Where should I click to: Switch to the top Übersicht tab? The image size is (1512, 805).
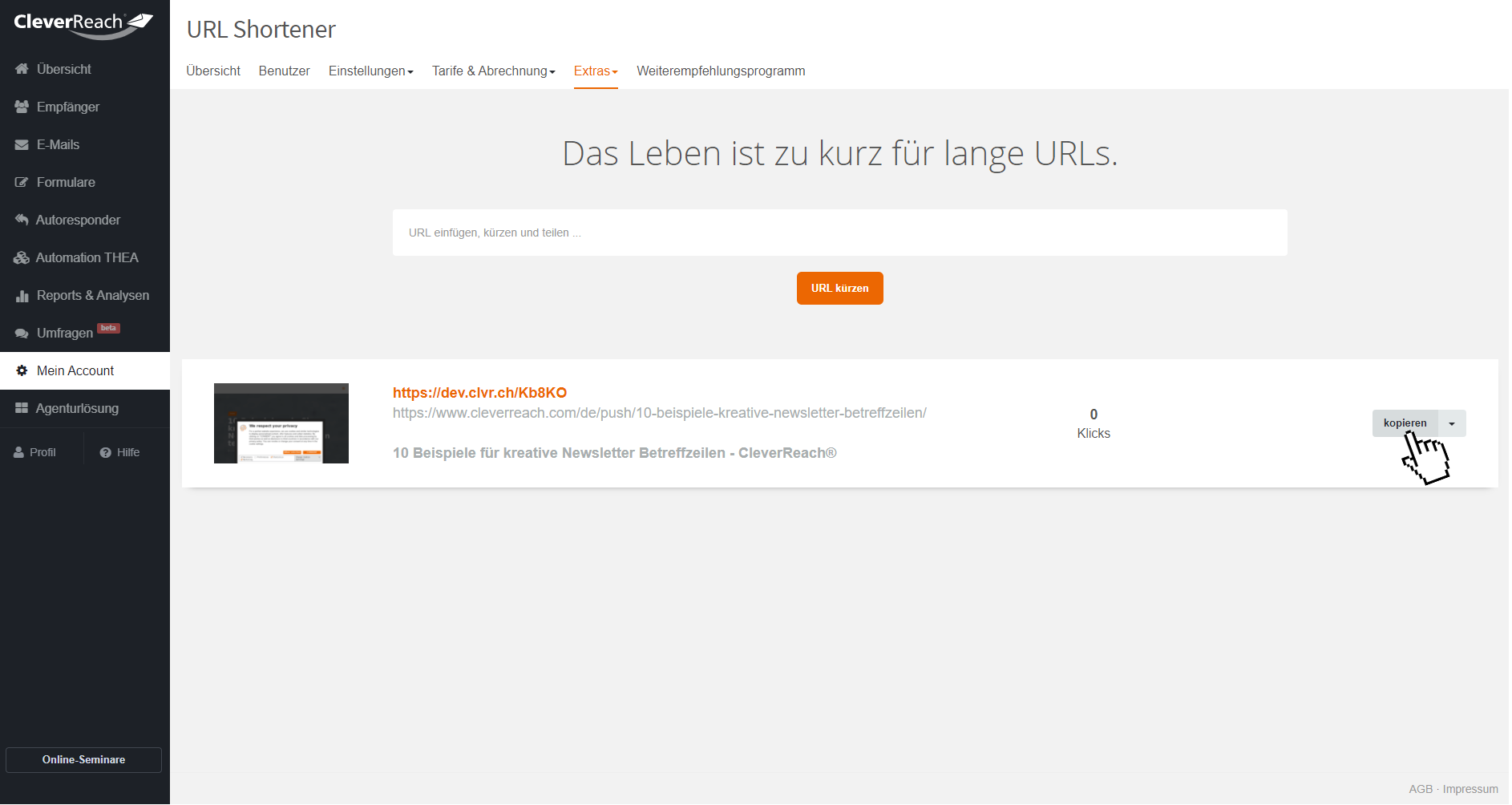(x=213, y=71)
